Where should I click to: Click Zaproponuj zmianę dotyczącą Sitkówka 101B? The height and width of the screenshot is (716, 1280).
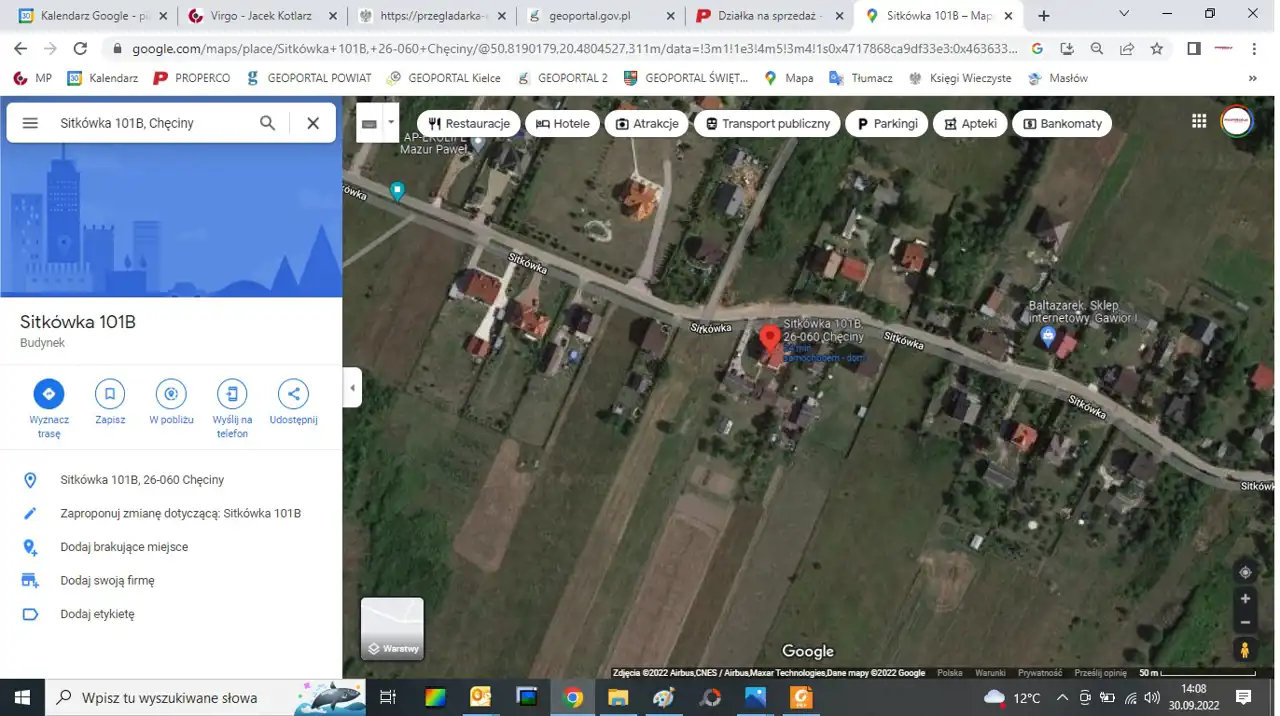point(180,513)
